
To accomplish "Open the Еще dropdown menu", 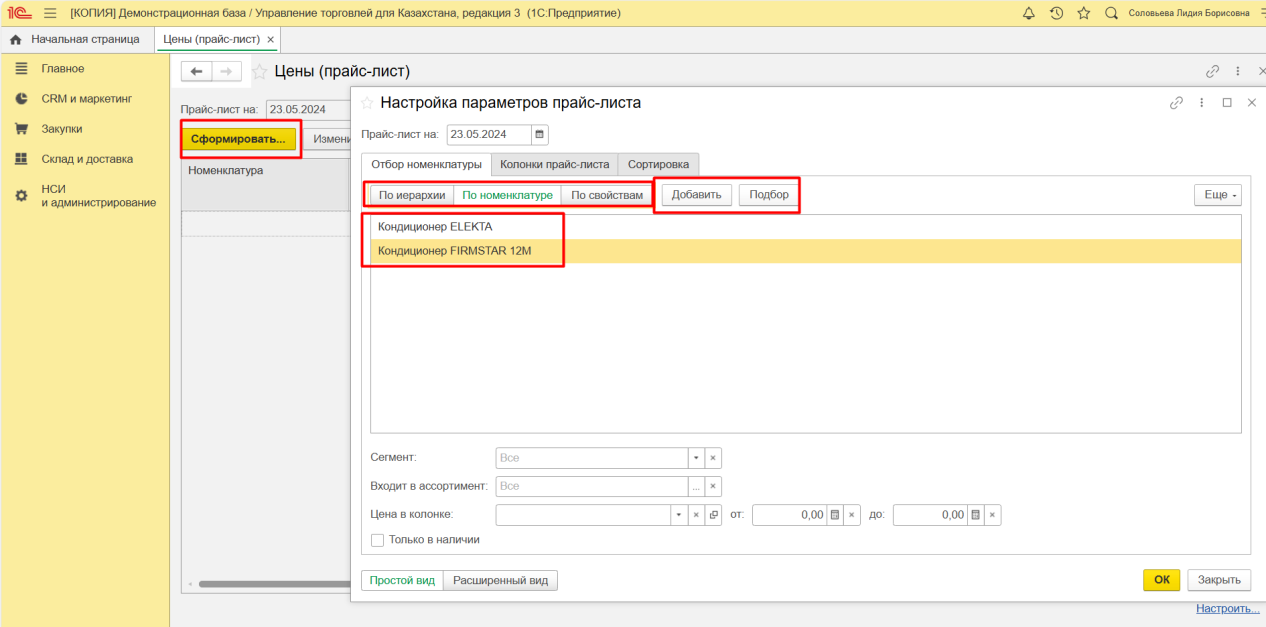I will tap(1217, 195).
